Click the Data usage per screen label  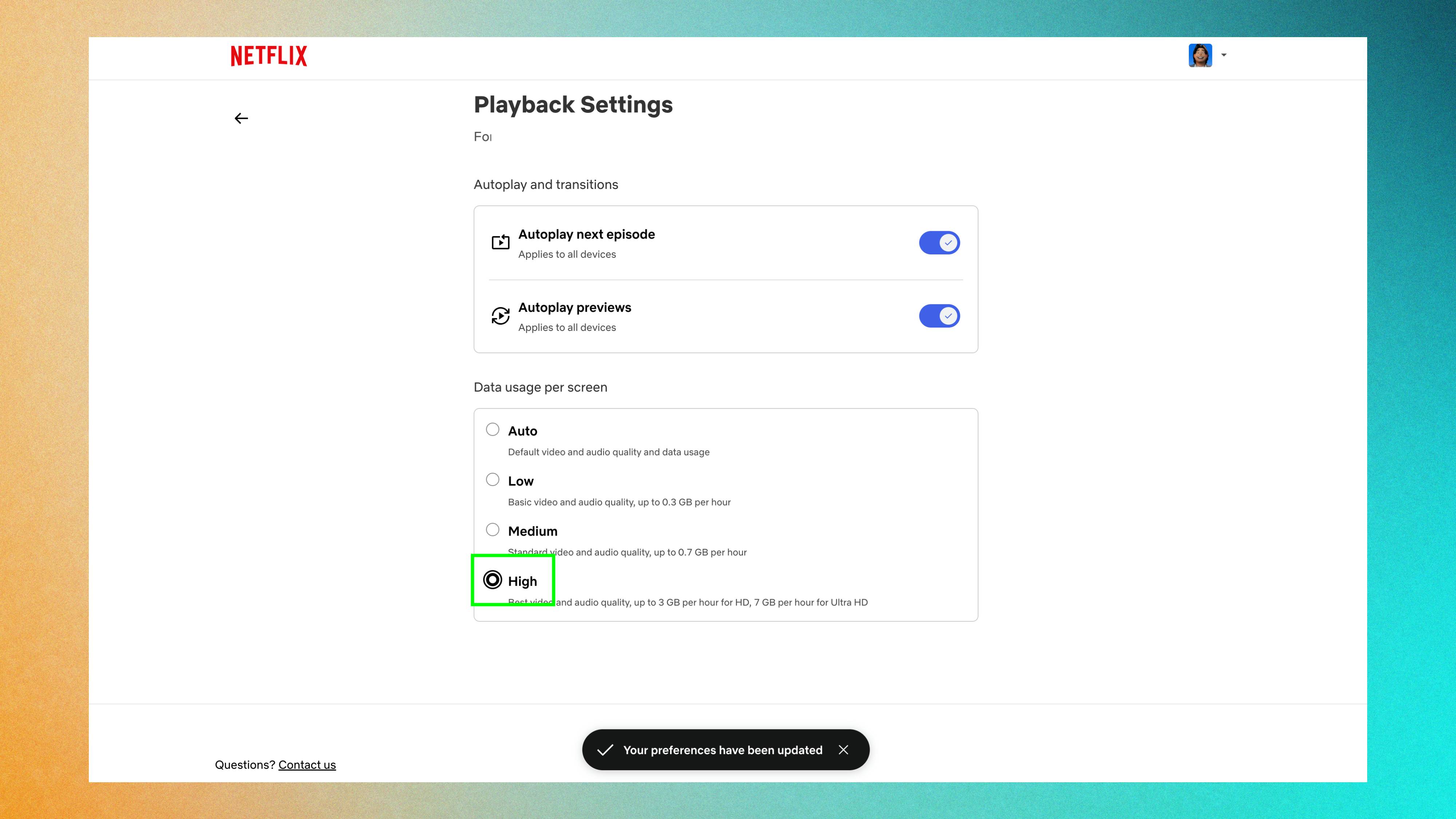(540, 388)
